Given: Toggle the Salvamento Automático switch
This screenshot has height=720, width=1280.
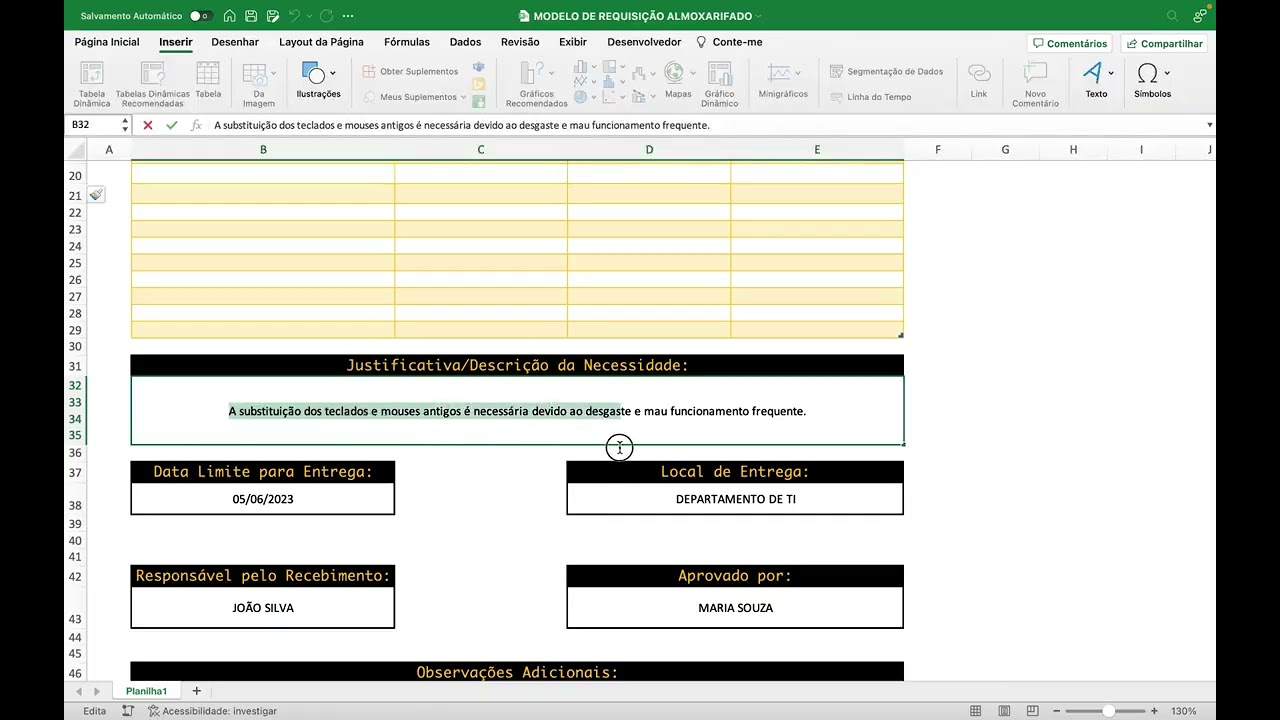Looking at the screenshot, I should click(x=201, y=16).
